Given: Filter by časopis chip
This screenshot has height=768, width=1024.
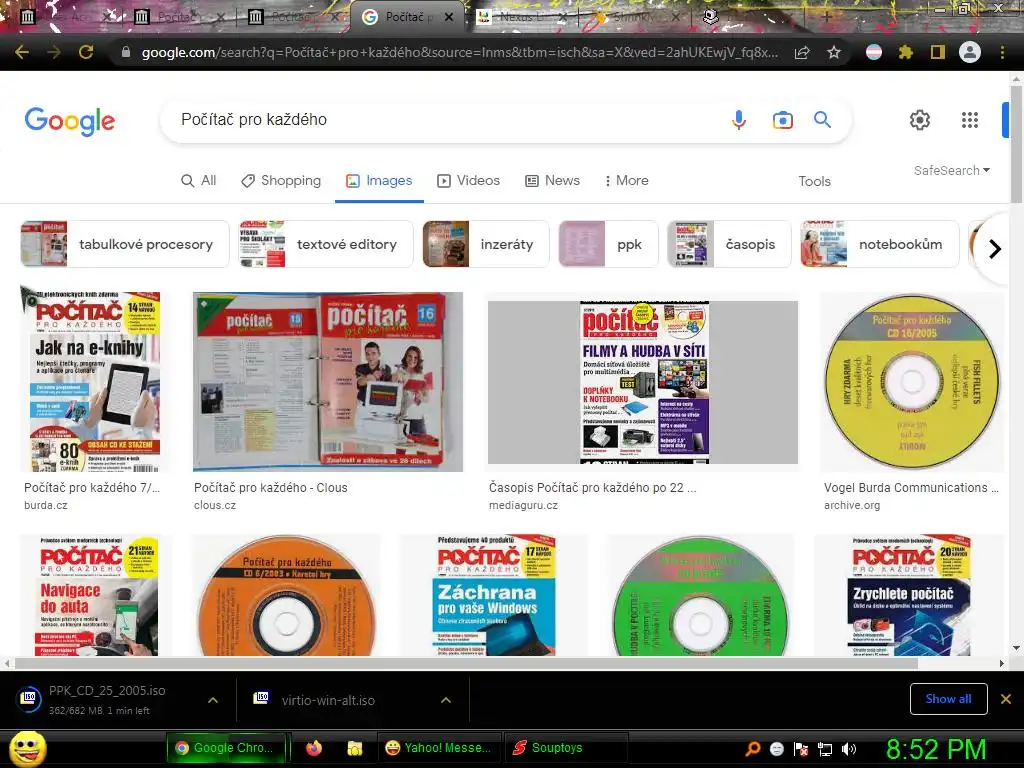Looking at the screenshot, I should pos(729,244).
